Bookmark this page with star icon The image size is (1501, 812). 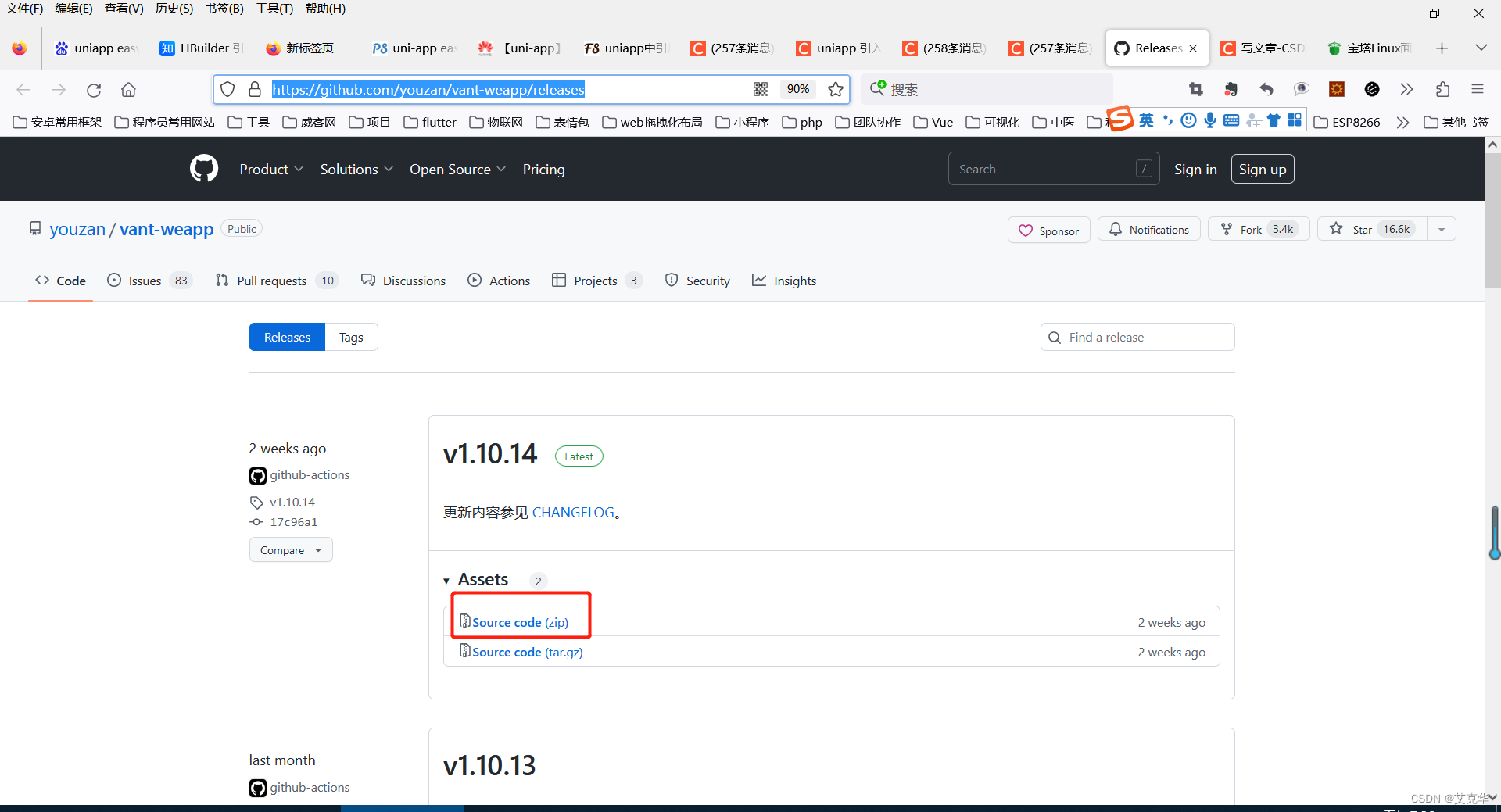point(836,89)
